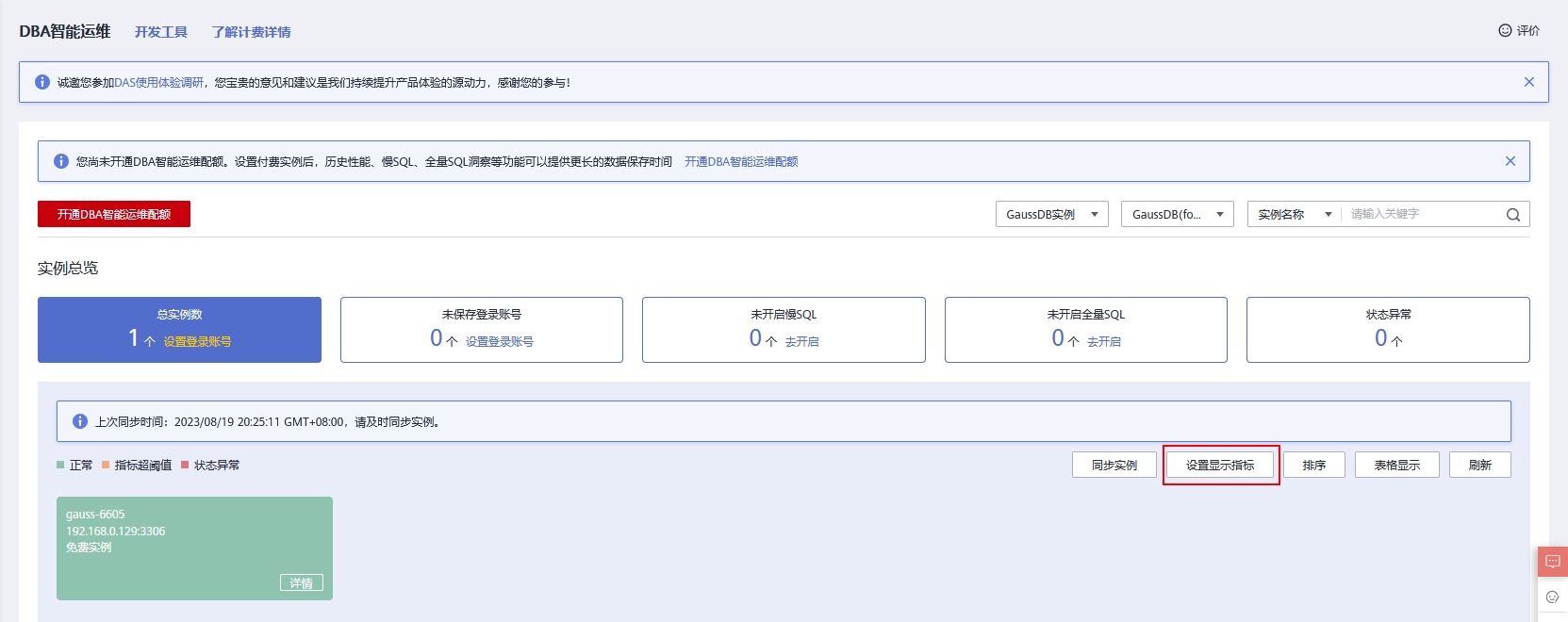1568x622 pixels.
Task: Click 设置登录账号 in 未保存登录账号 card
Action: [500, 342]
